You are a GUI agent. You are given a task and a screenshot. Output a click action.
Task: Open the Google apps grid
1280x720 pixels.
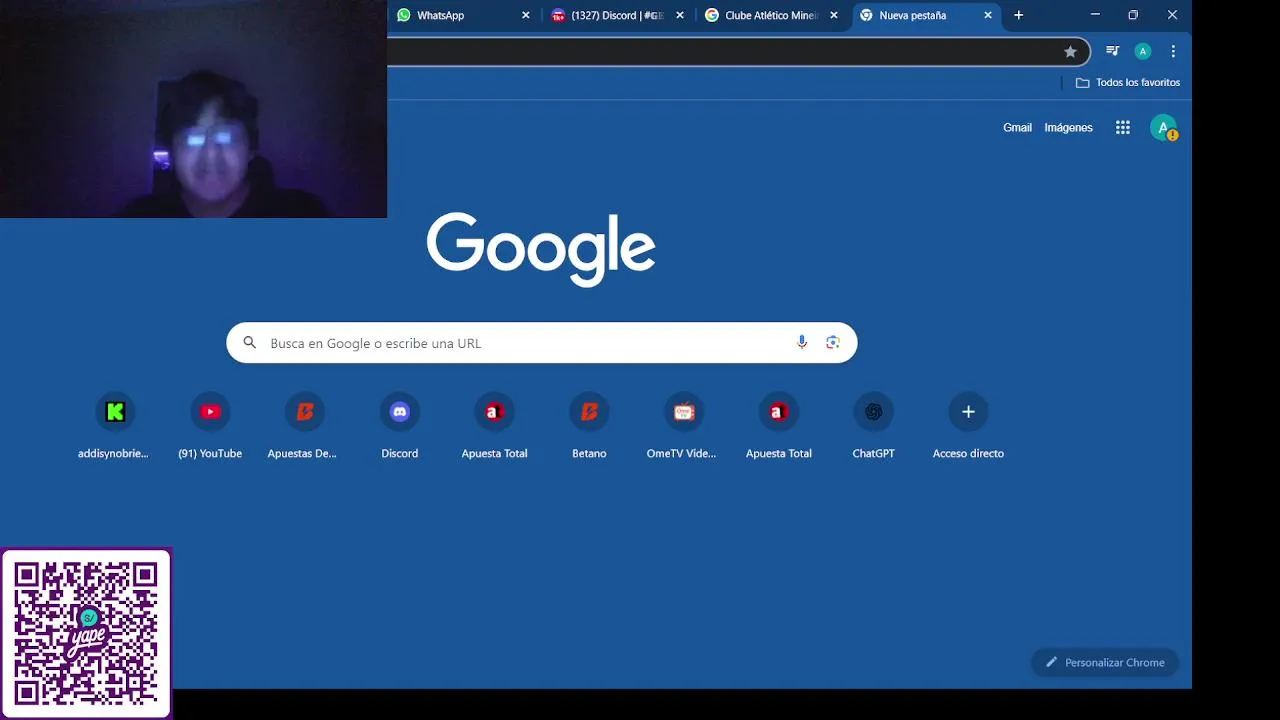click(x=1123, y=127)
